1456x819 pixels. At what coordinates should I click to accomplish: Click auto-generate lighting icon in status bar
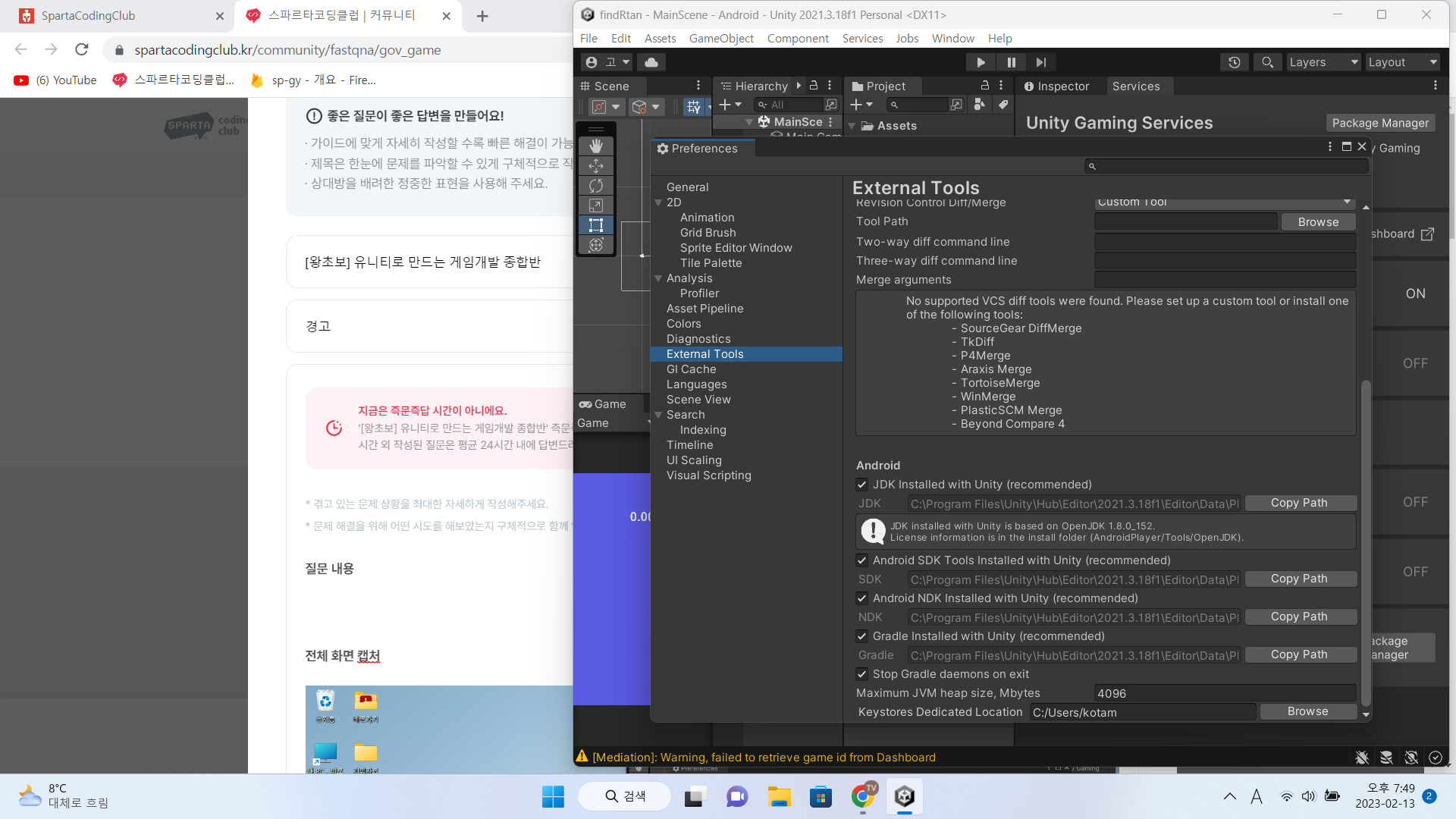[x=1411, y=757]
